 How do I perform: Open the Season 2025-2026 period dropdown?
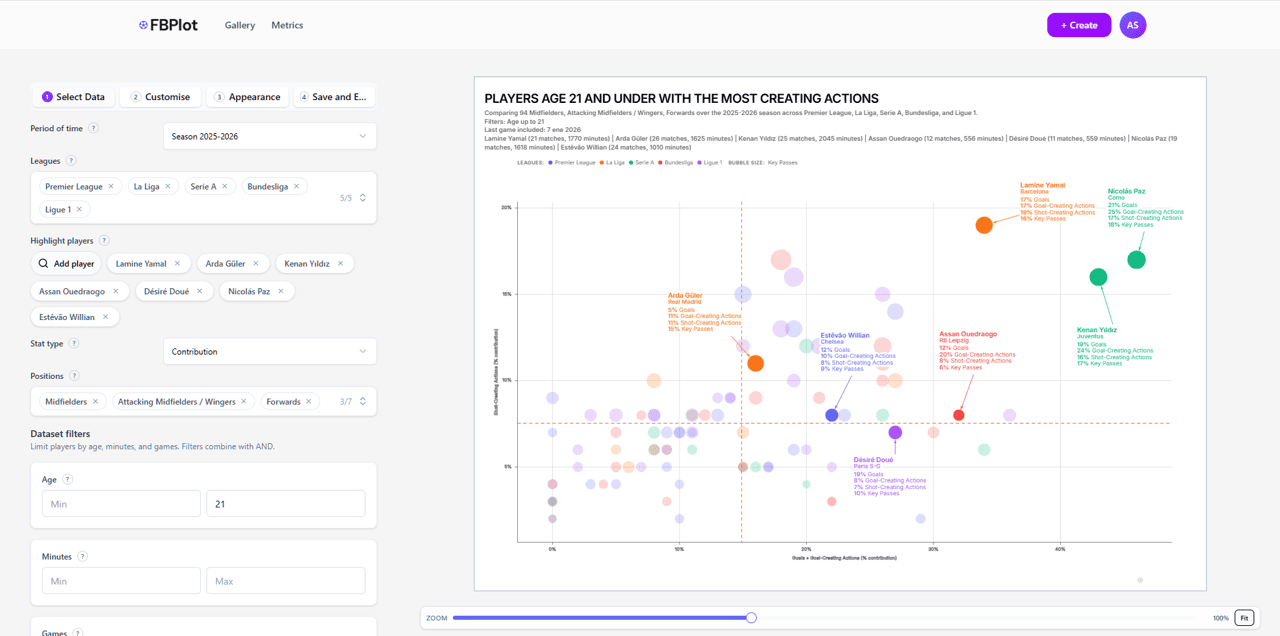pos(269,136)
